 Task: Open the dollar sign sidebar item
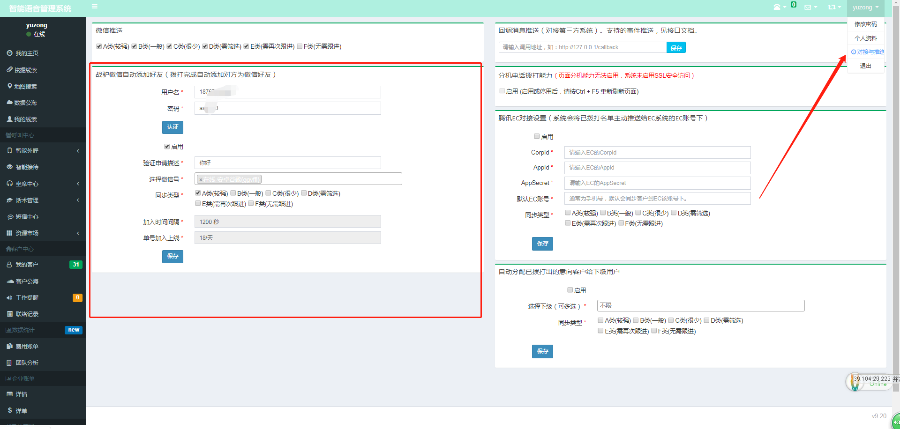point(43,411)
